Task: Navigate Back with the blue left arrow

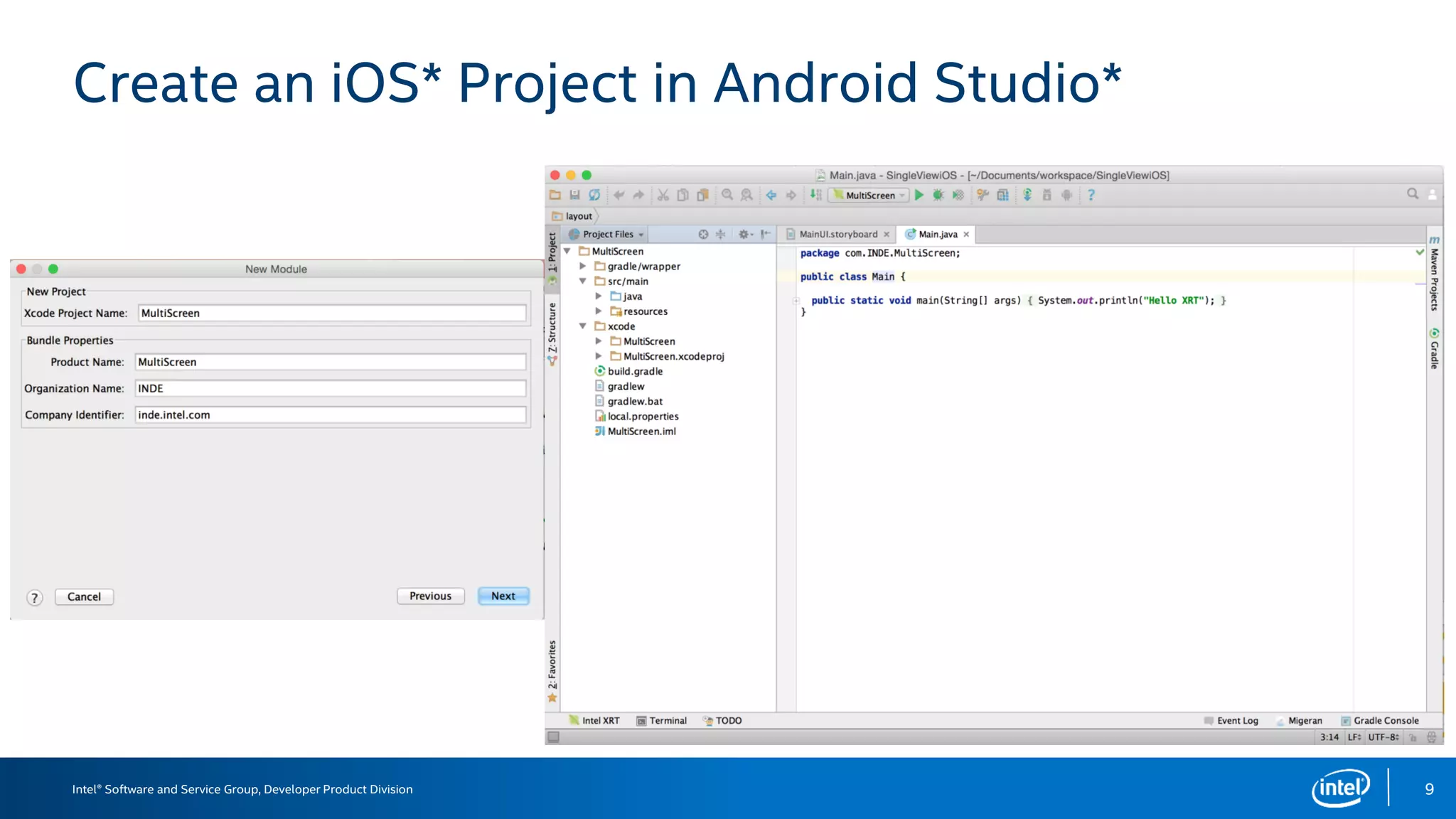Action: 771,195
